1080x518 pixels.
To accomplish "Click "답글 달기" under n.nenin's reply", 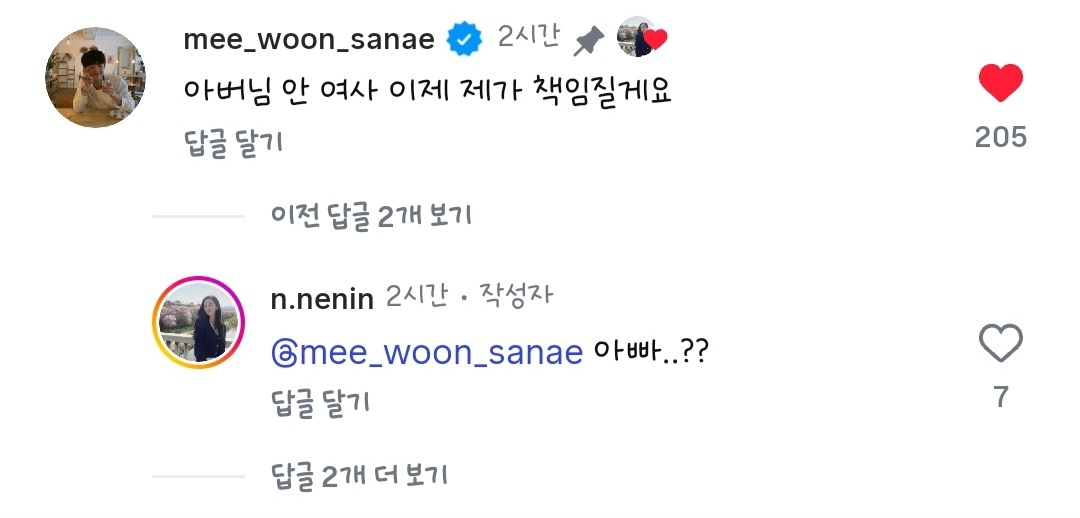I will click(x=321, y=403).
